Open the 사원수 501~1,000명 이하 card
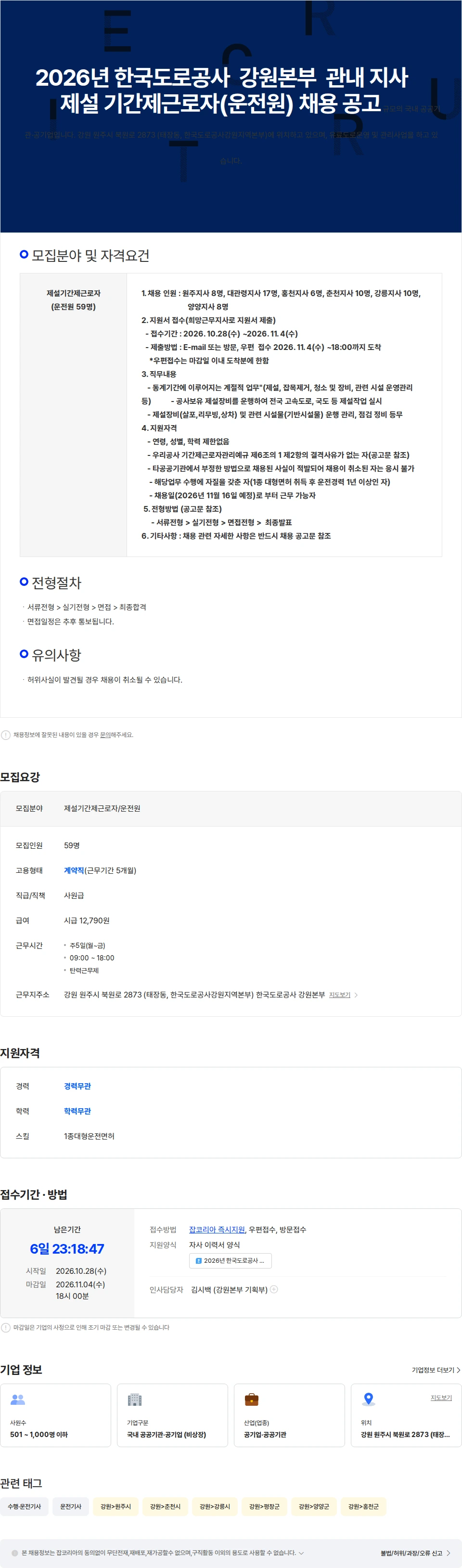The width and height of the screenshot is (462, 1568). click(x=55, y=1415)
